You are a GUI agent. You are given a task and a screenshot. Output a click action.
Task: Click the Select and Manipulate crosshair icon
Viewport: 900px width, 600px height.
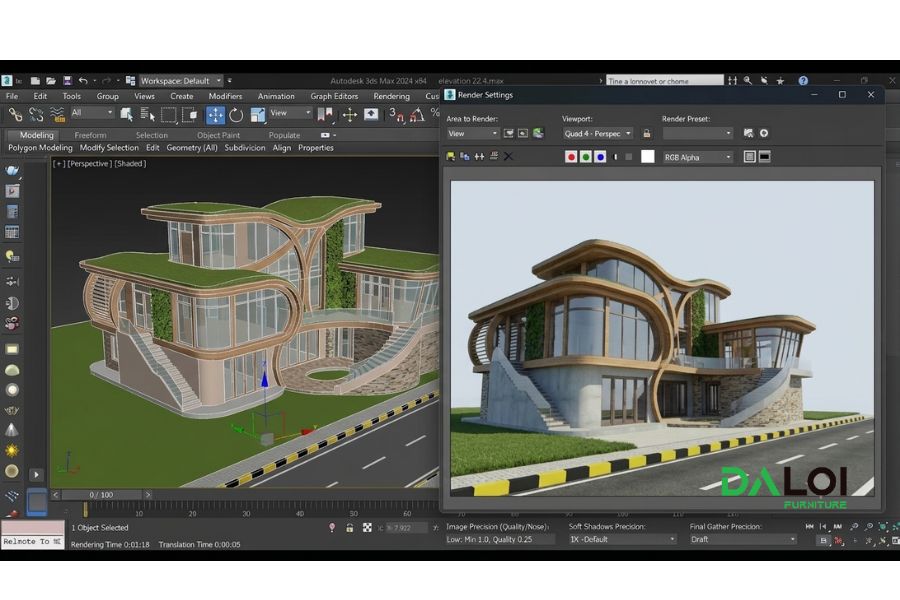tap(350, 115)
